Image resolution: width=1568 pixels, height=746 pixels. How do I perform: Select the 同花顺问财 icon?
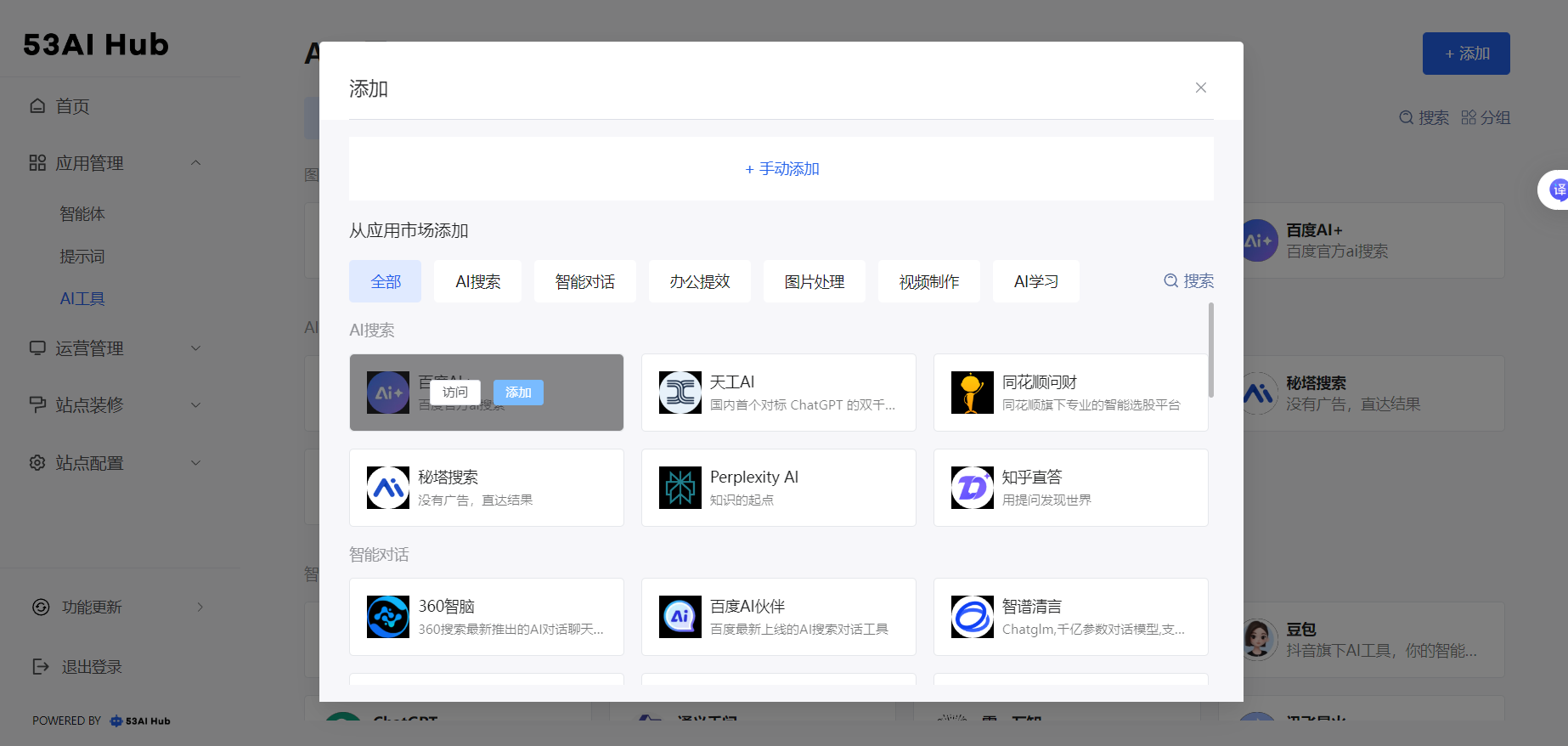(972, 393)
